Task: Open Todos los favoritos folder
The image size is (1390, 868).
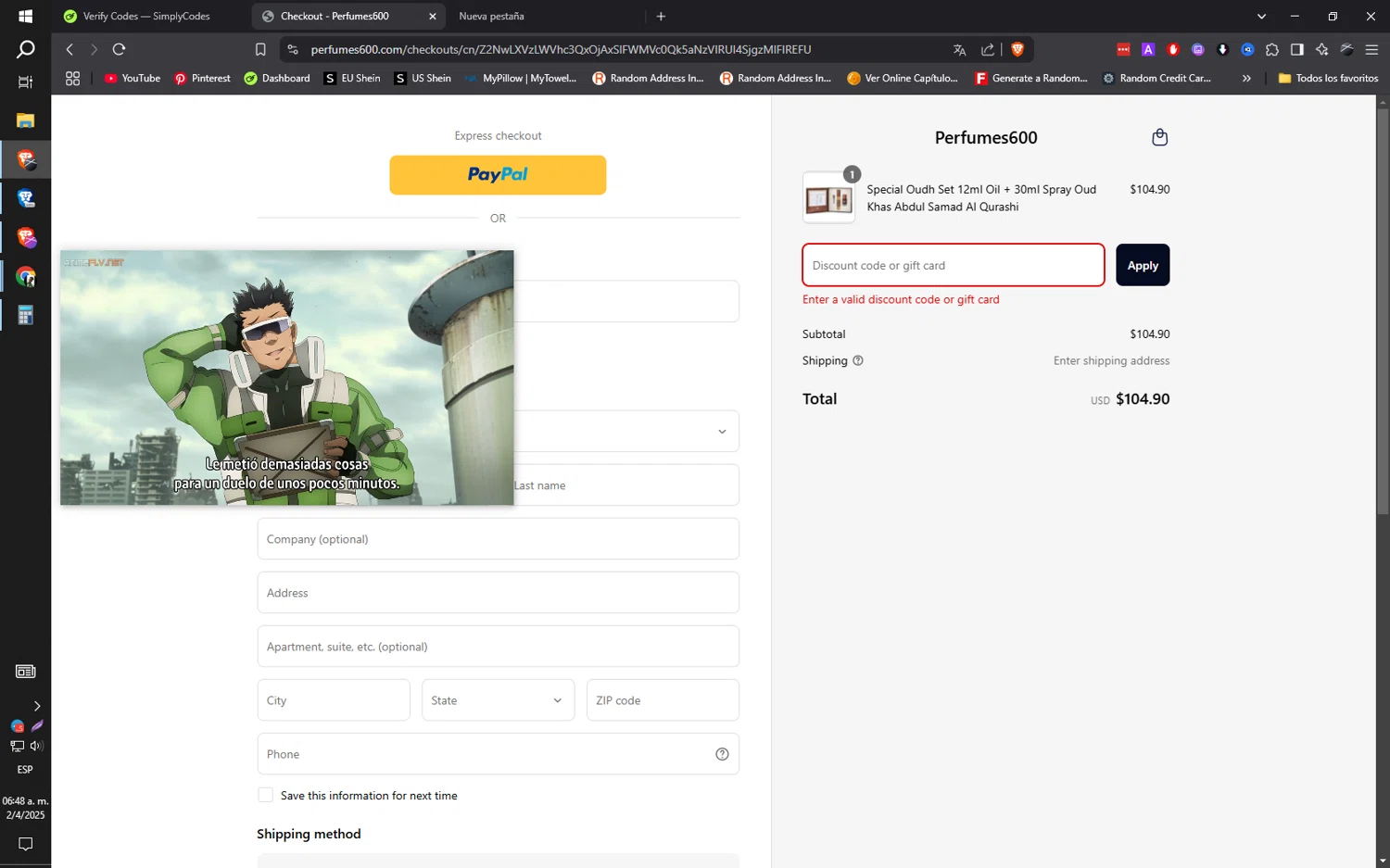Action: pos(1328,79)
